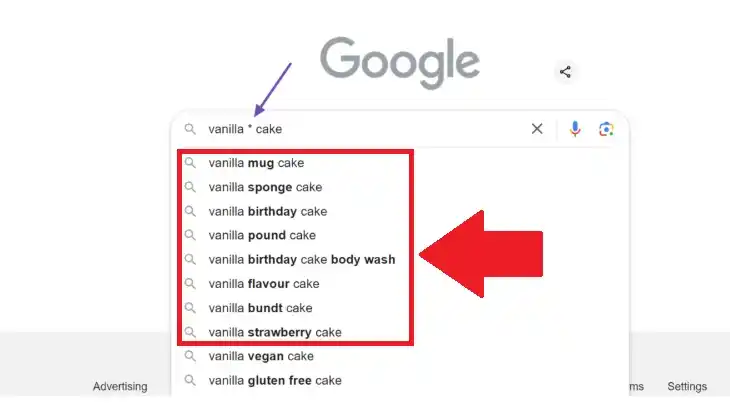730x410 pixels.
Task: Click the share icon beside Google logo
Action: click(x=566, y=71)
